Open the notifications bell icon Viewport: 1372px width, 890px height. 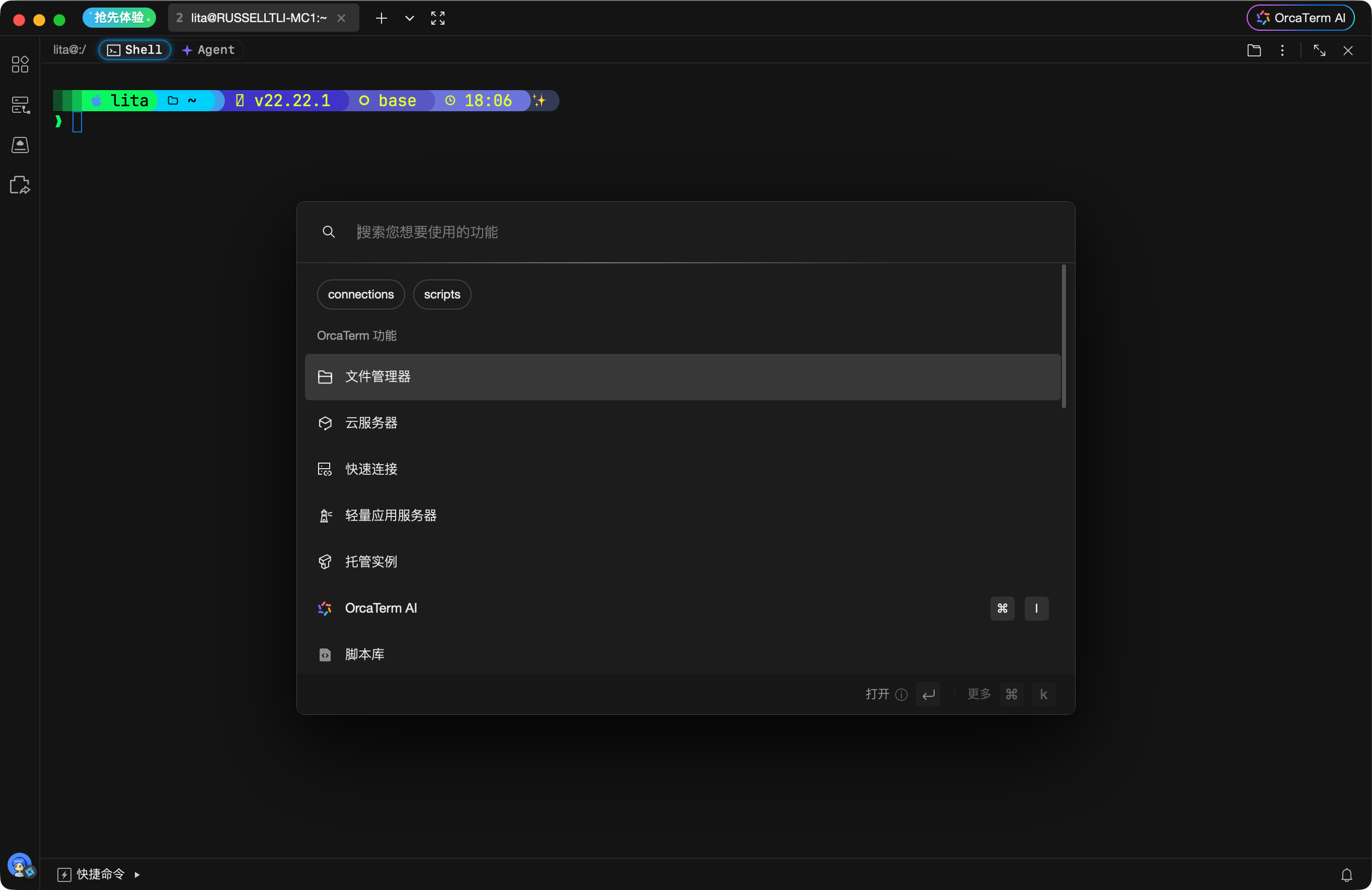[1346, 874]
